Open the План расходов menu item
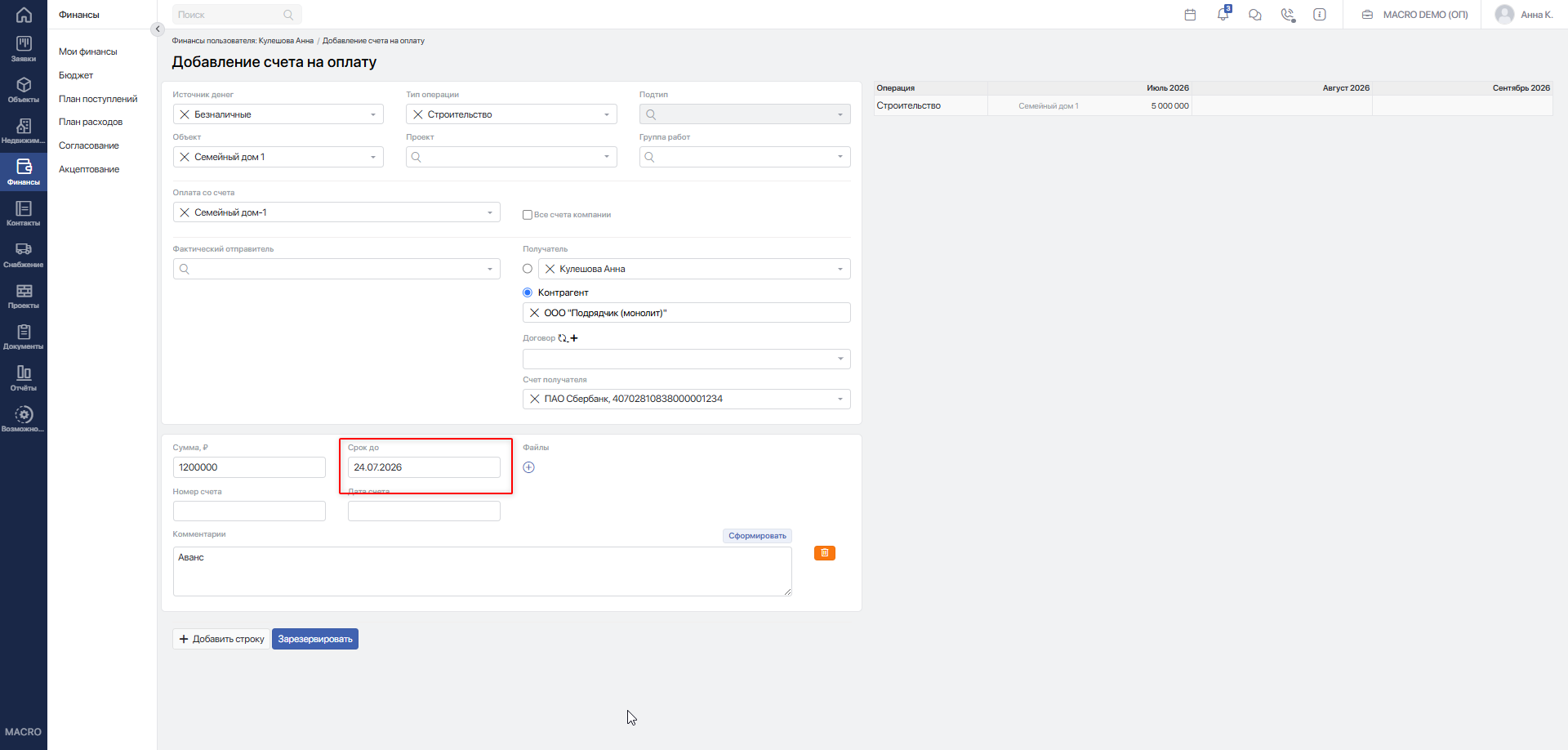Viewport: 1568px width, 750px height. pos(91,122)
